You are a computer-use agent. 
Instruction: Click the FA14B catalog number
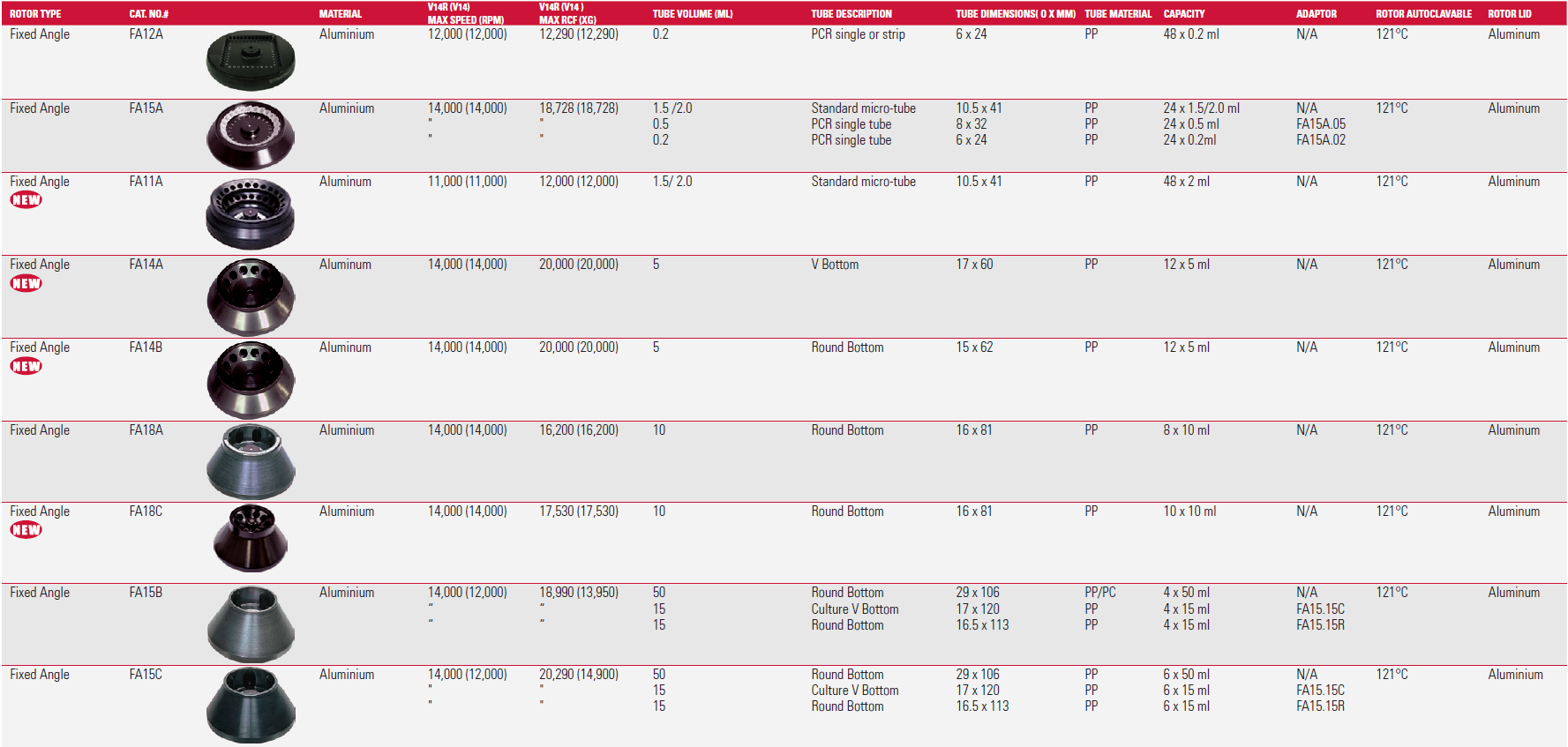click(x=146, y=347)
